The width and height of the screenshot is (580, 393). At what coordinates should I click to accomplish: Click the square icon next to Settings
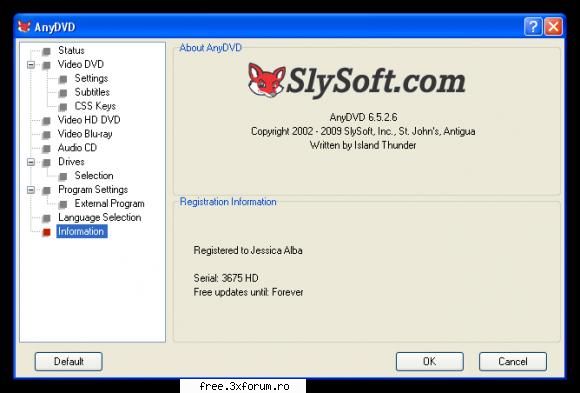pos(63,79)
